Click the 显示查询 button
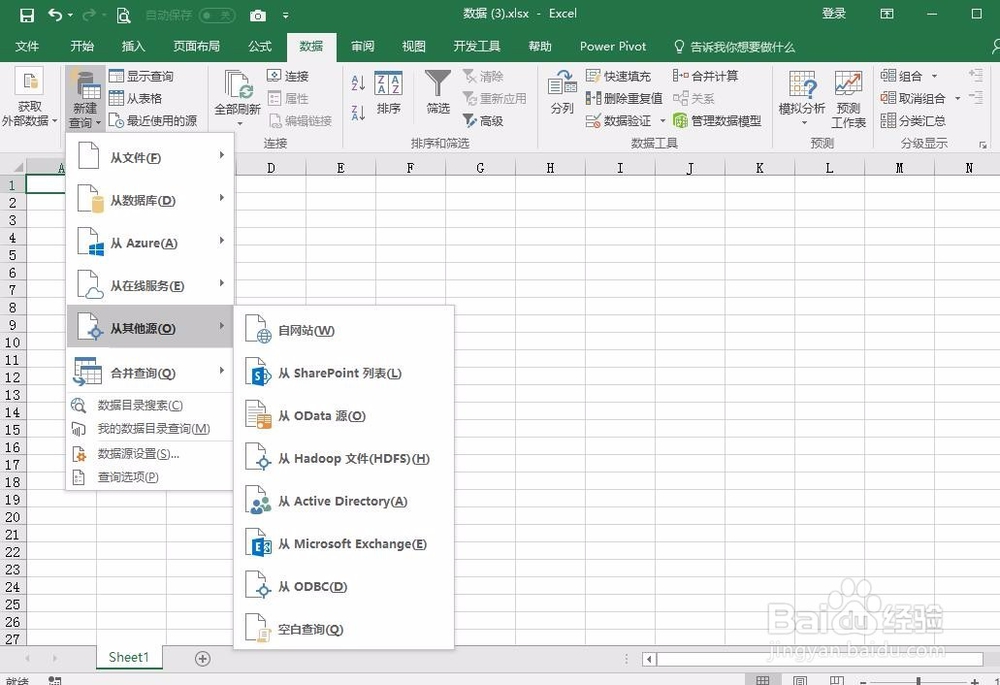 pyautogui.click(x=141, y=76)
